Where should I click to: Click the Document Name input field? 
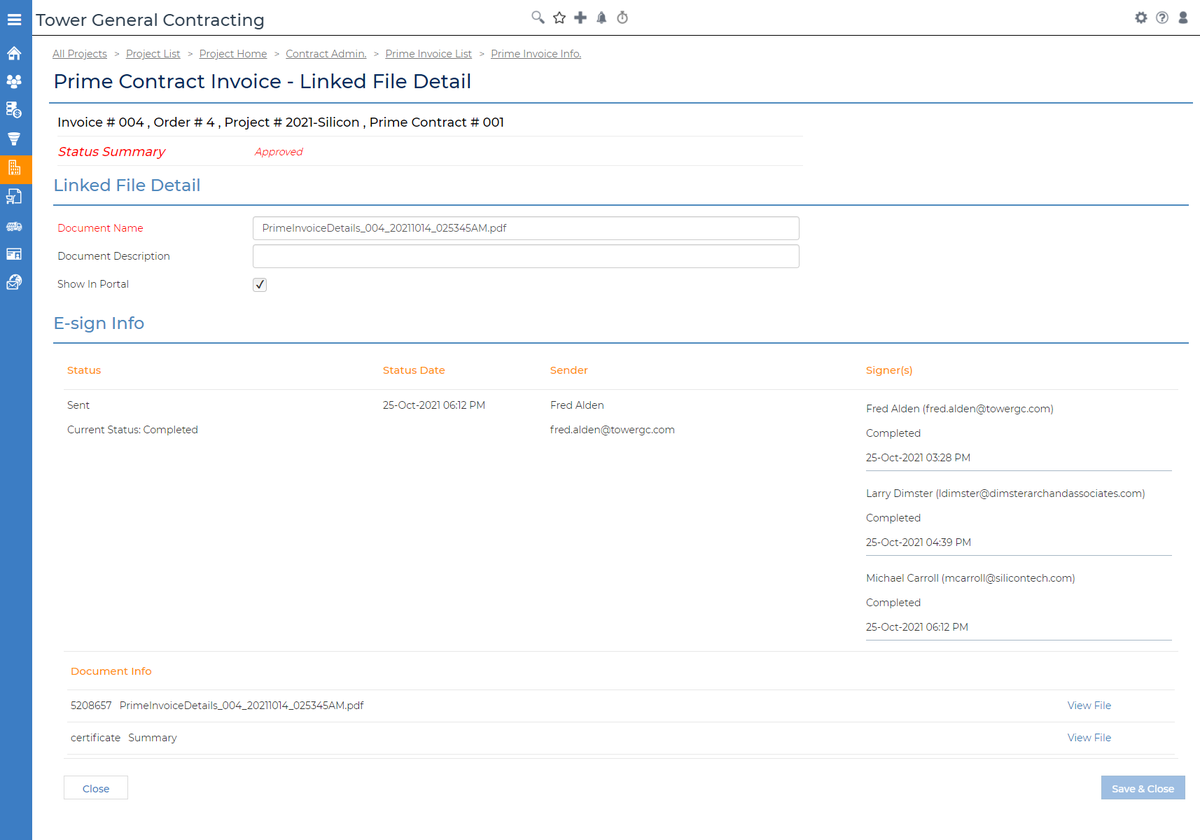526,228
